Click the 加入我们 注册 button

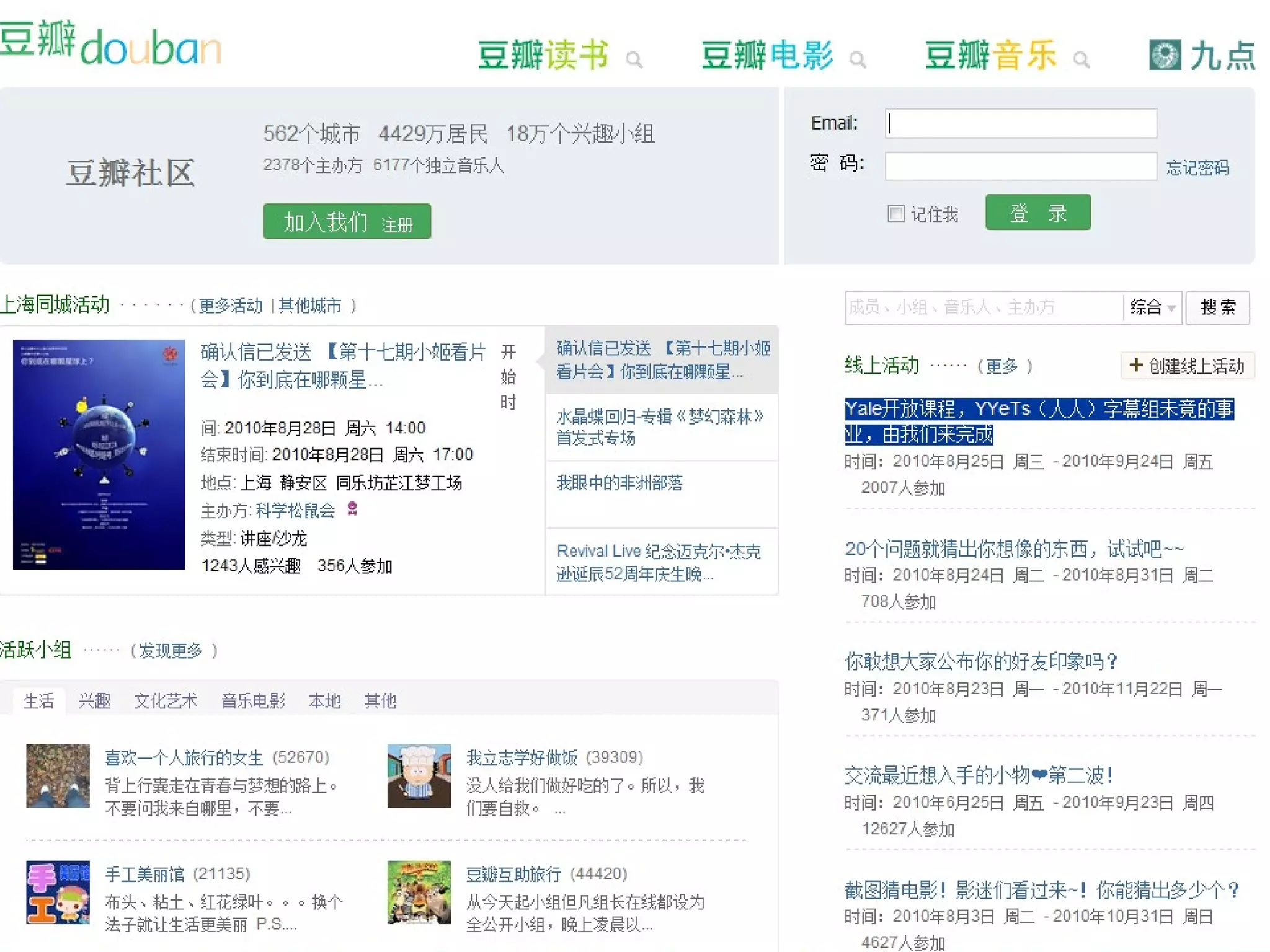tap(347, 222)
